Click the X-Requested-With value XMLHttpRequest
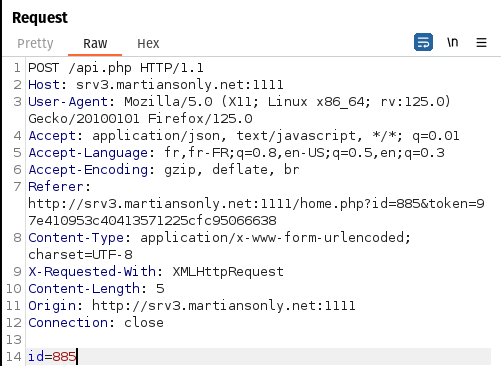The height and width of the screenshot is (366, 503). tap(228, 272)
